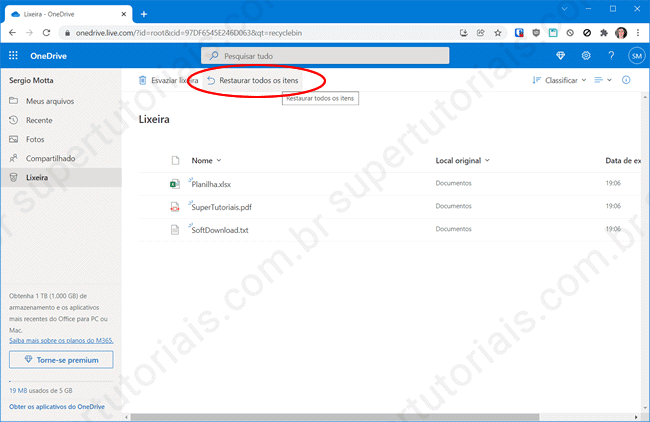
Task: Go to Meus arquivos in sidebar
Action: [47, 101]
